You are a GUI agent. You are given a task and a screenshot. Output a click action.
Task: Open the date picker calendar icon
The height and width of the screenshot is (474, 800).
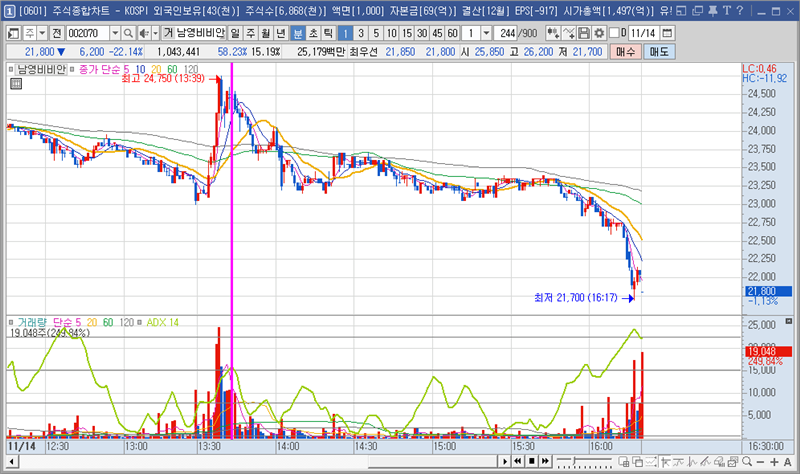pos(667,32)
